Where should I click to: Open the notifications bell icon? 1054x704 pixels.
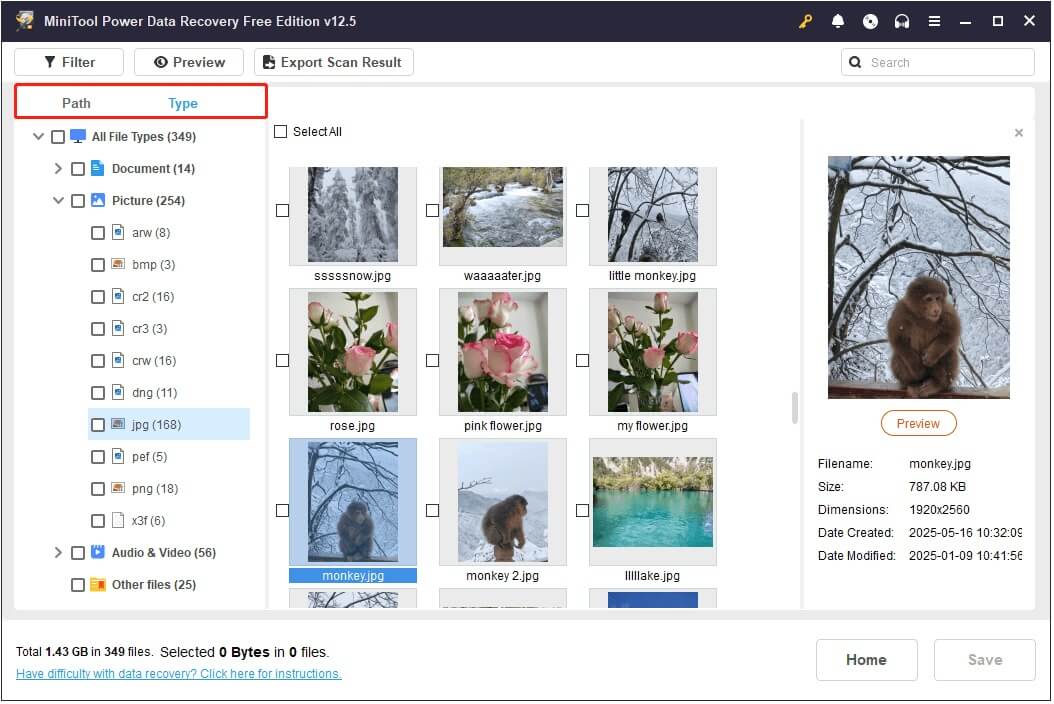[x=838, y=21]
